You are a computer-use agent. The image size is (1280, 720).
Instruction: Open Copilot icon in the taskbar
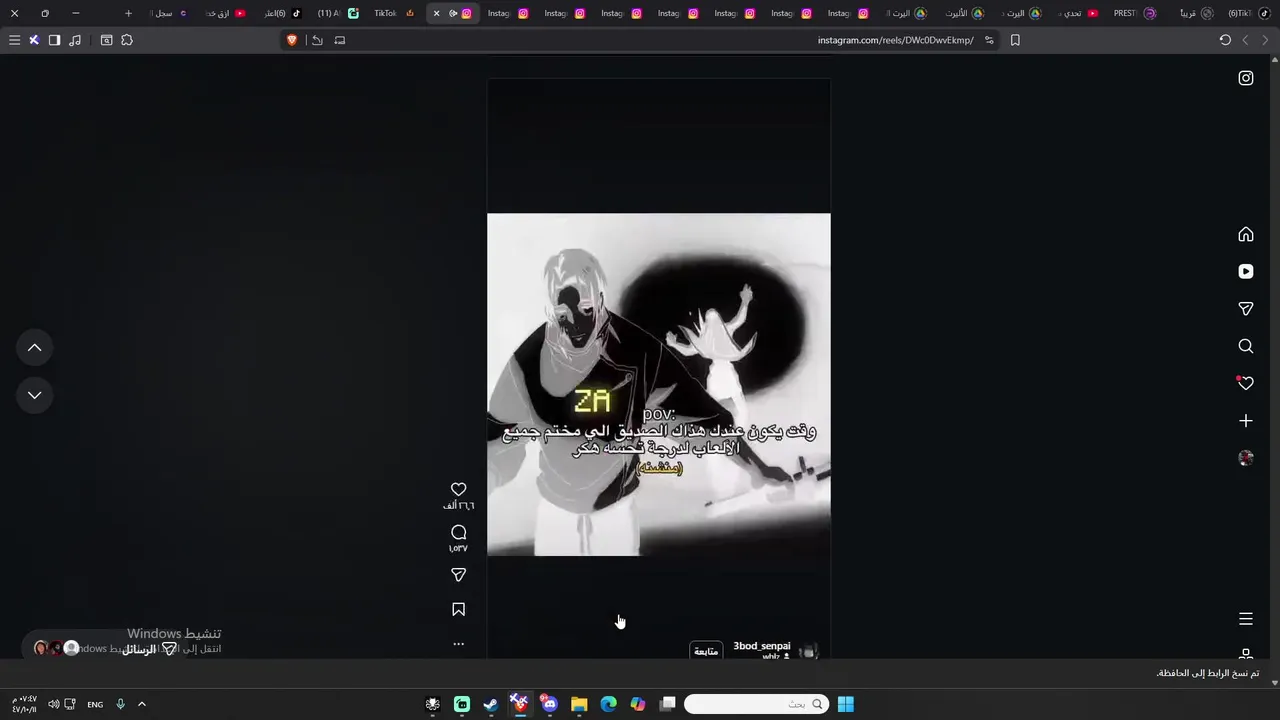(638, 704)
